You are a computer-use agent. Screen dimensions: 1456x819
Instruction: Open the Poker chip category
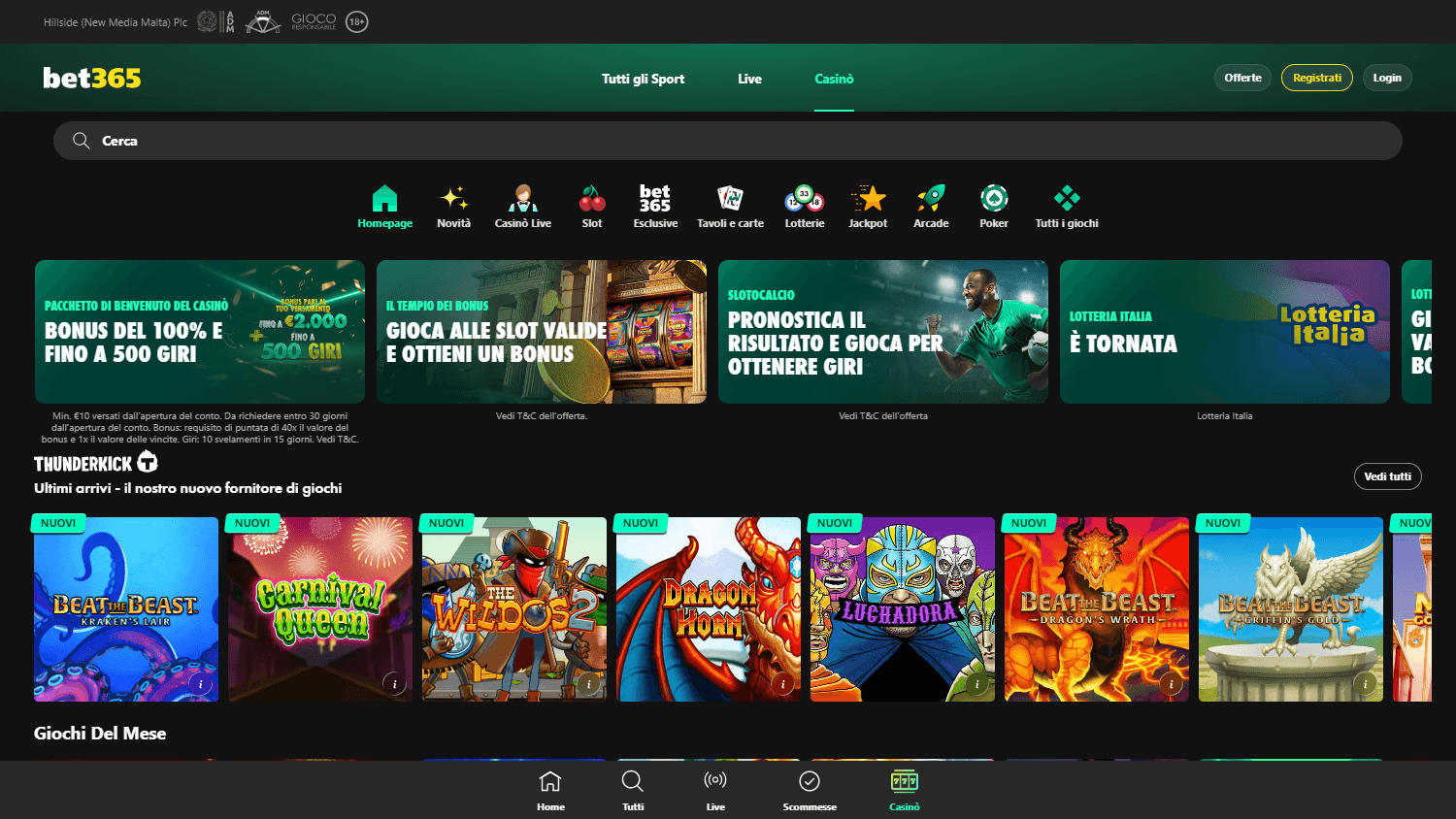point(994,207)
